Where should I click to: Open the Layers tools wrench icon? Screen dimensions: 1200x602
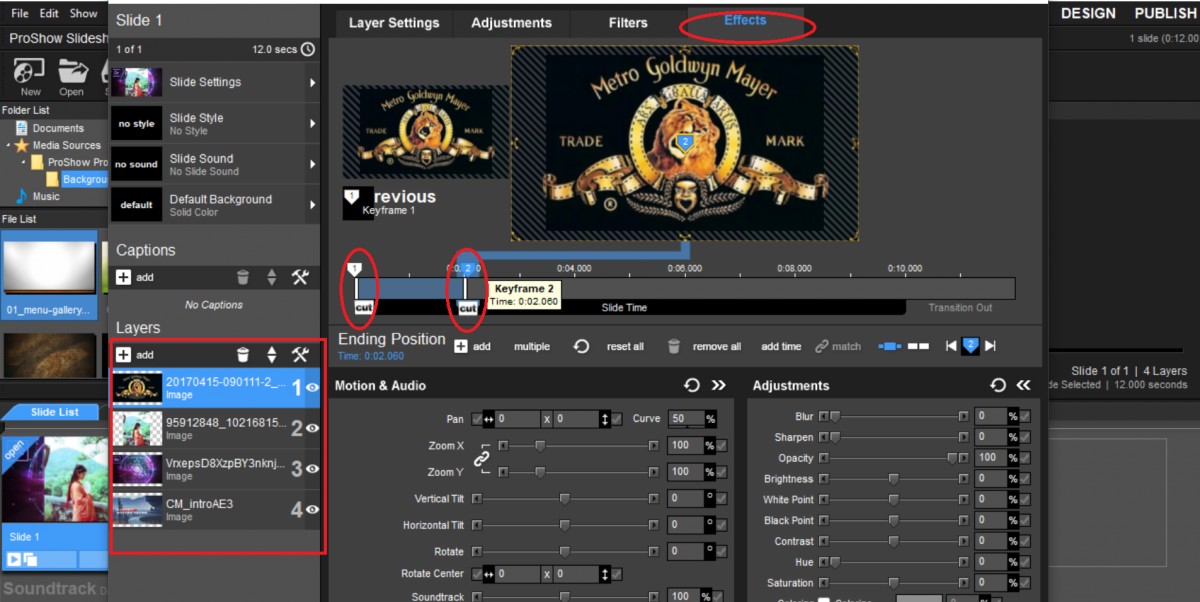[x=300, y=354]
